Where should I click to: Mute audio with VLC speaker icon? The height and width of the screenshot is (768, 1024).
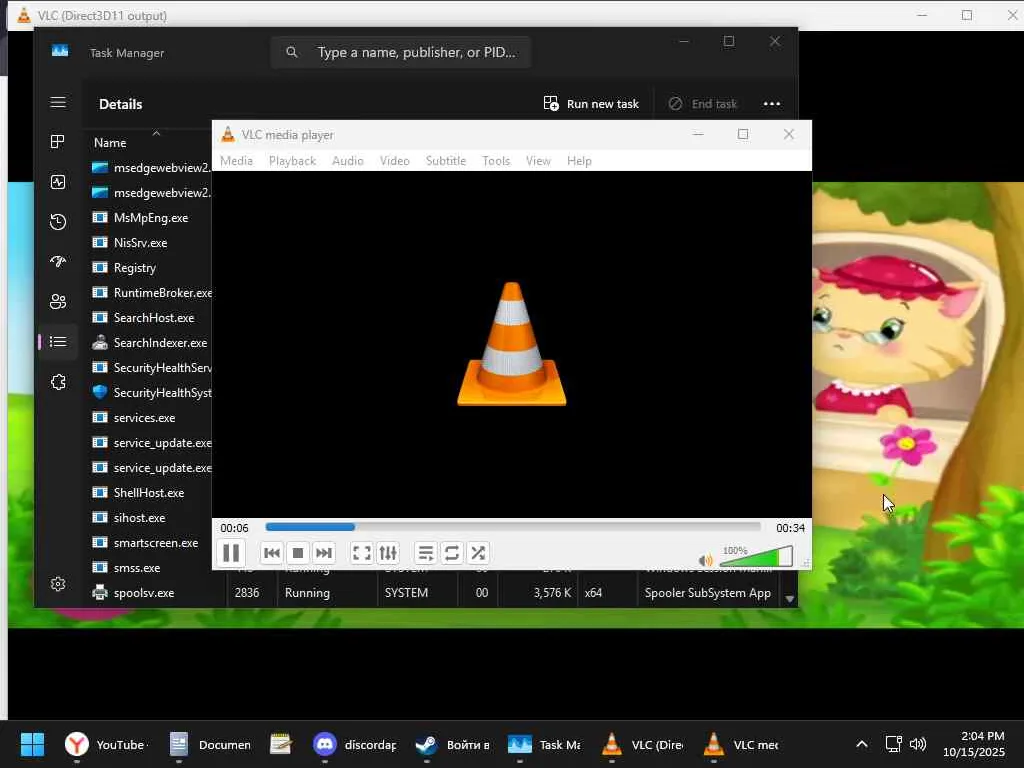[705, 560]
